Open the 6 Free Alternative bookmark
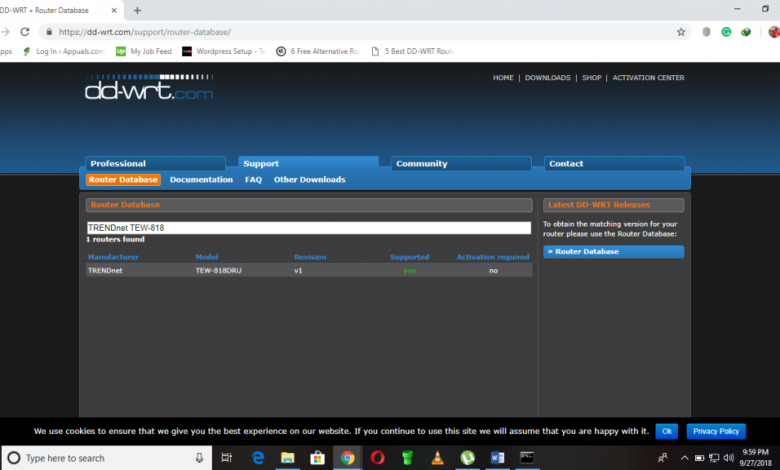 pyautogui.click(x=318, y=51)
